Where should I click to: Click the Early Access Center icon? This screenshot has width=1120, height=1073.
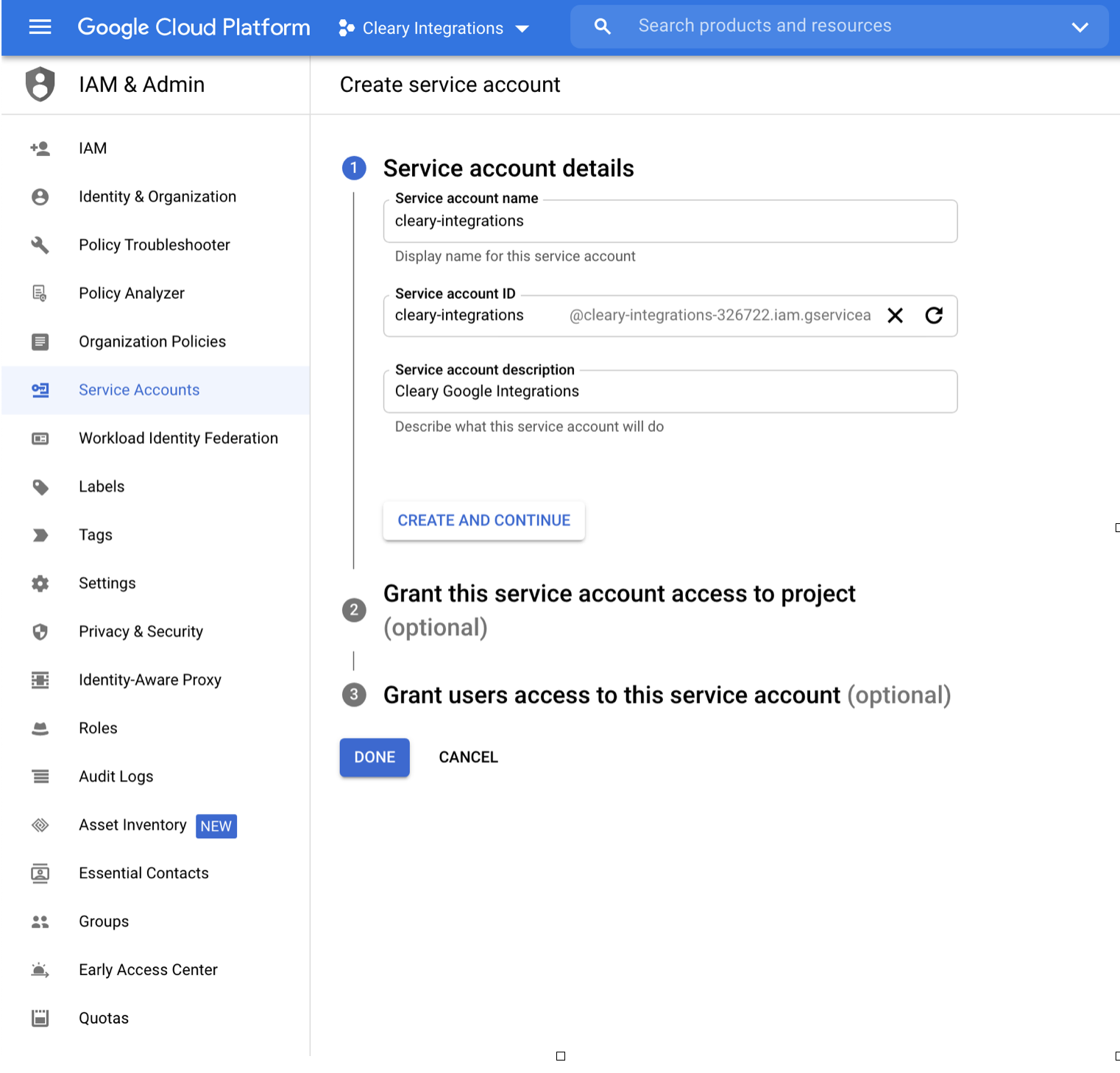(x=40, y=970)
